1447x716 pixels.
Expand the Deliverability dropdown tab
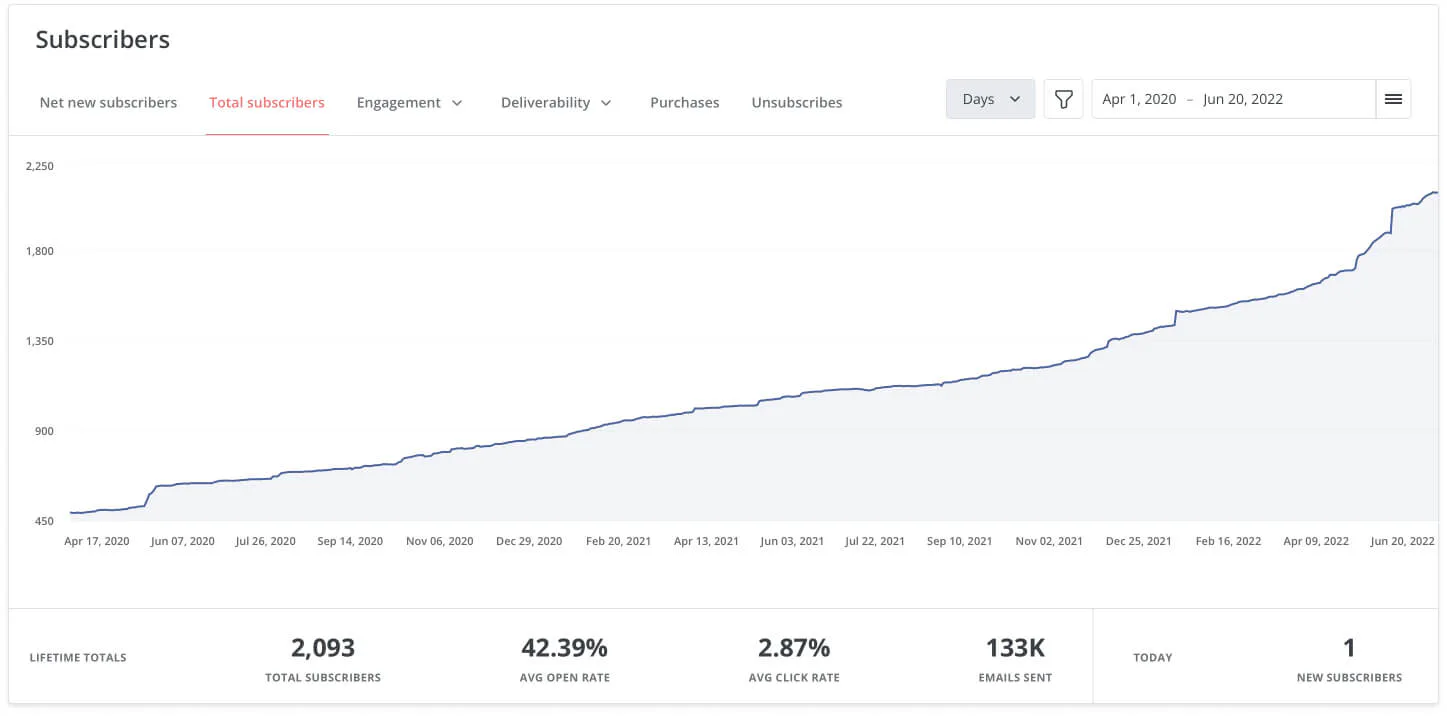coord(556,102)
